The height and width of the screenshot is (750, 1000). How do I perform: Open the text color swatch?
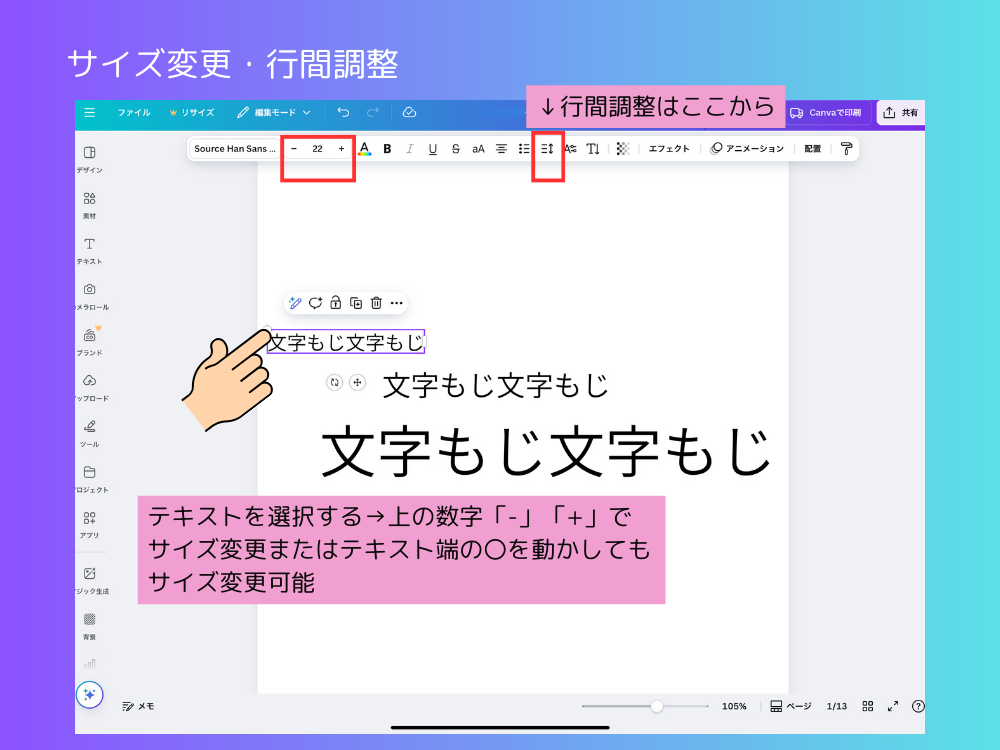coord(363,148)
